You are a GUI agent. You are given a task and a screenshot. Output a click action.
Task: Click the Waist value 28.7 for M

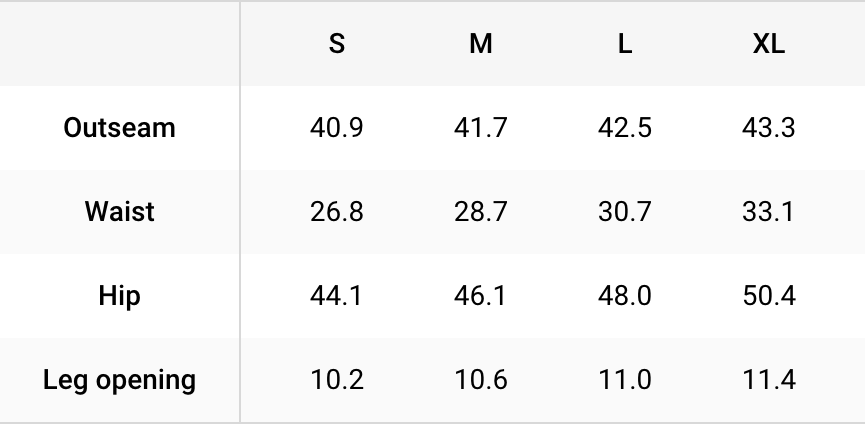click(481, 212)
